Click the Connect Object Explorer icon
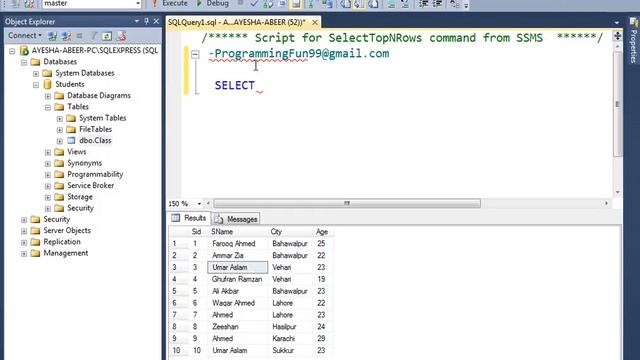The image size is (640, 360). pos(52,36)
